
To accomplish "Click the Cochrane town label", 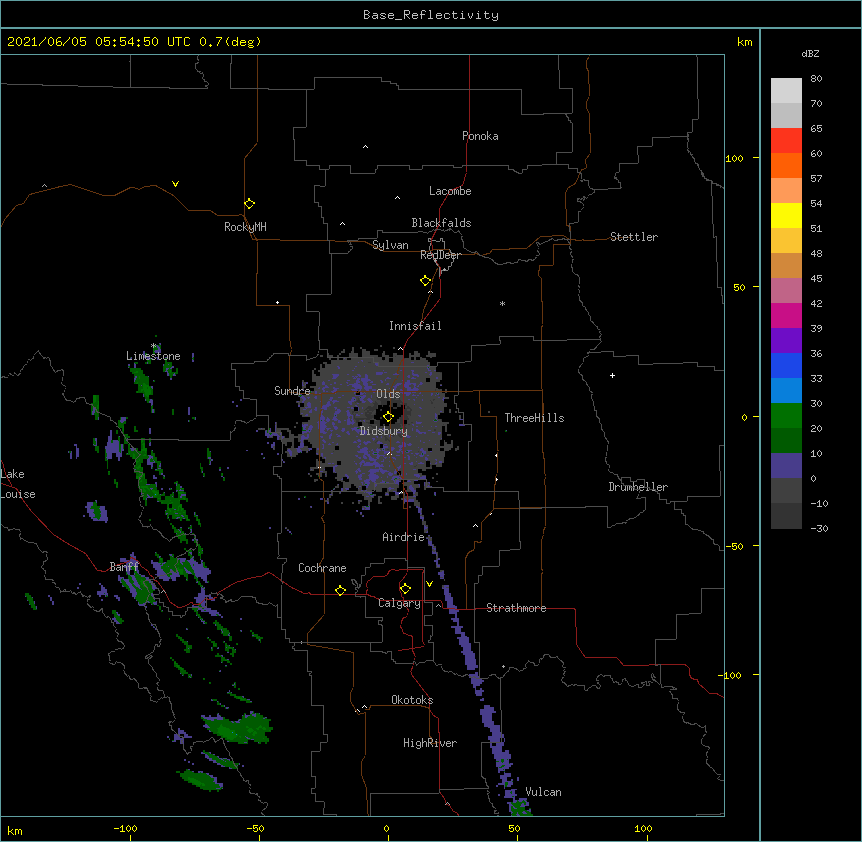I will tap(322, 568).
